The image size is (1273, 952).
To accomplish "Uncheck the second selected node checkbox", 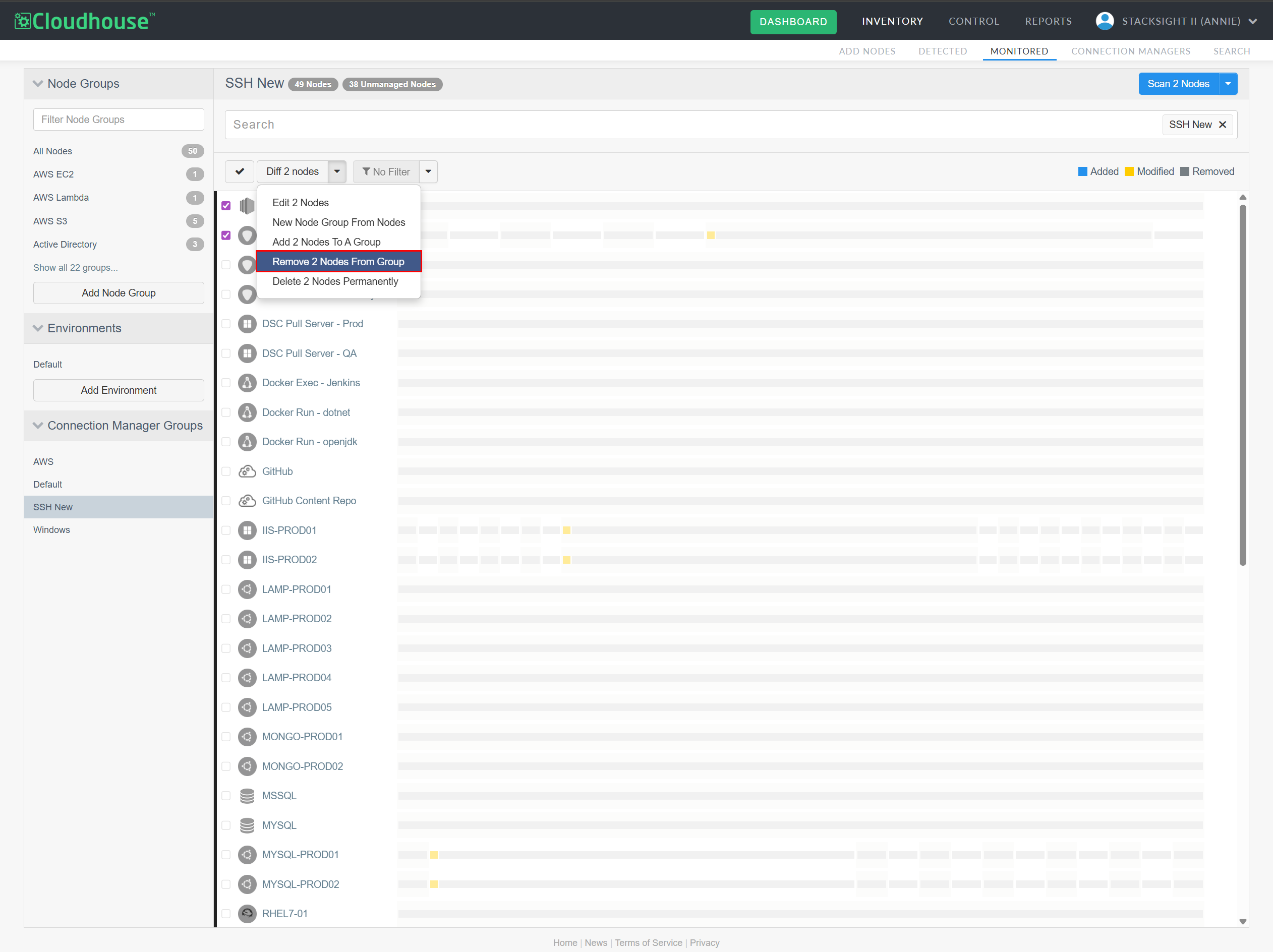I will point(226,235).
